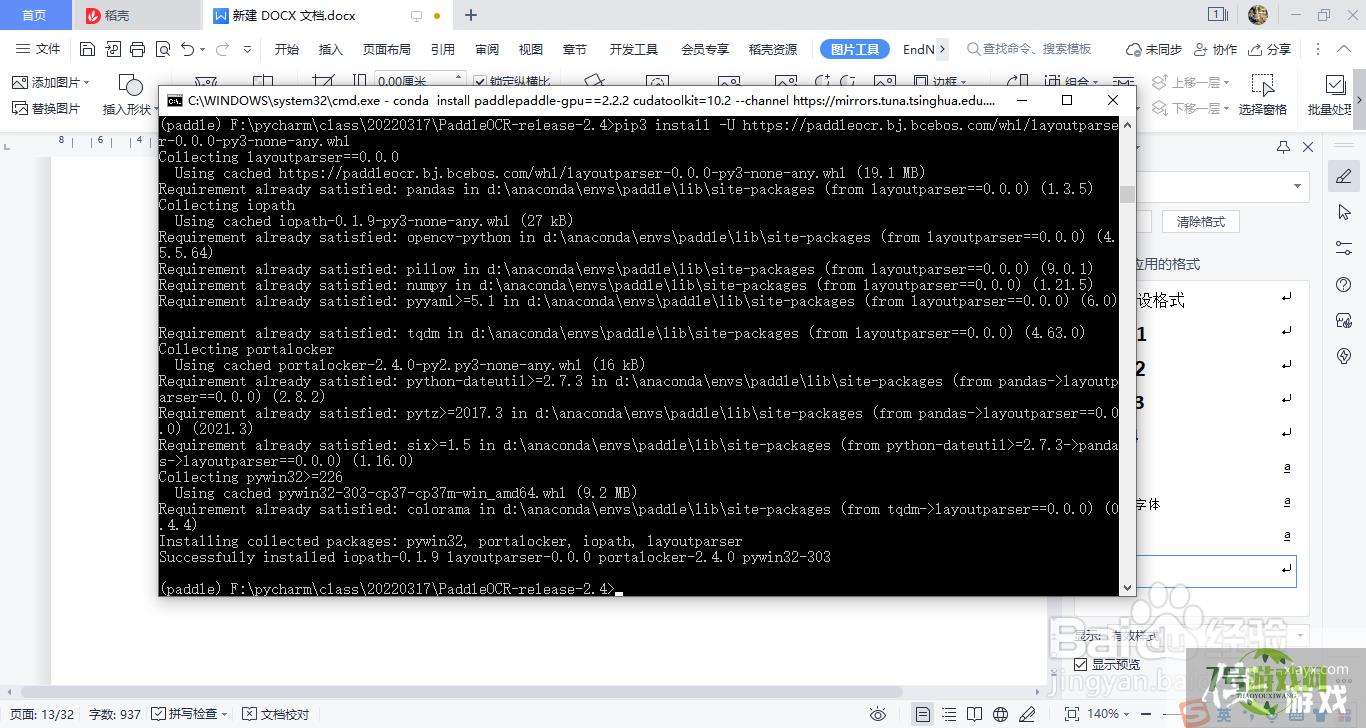Screen dimensions: 1366x728
Task: Click the styles pen icon in sidebar
Action: pos(1344,177)
